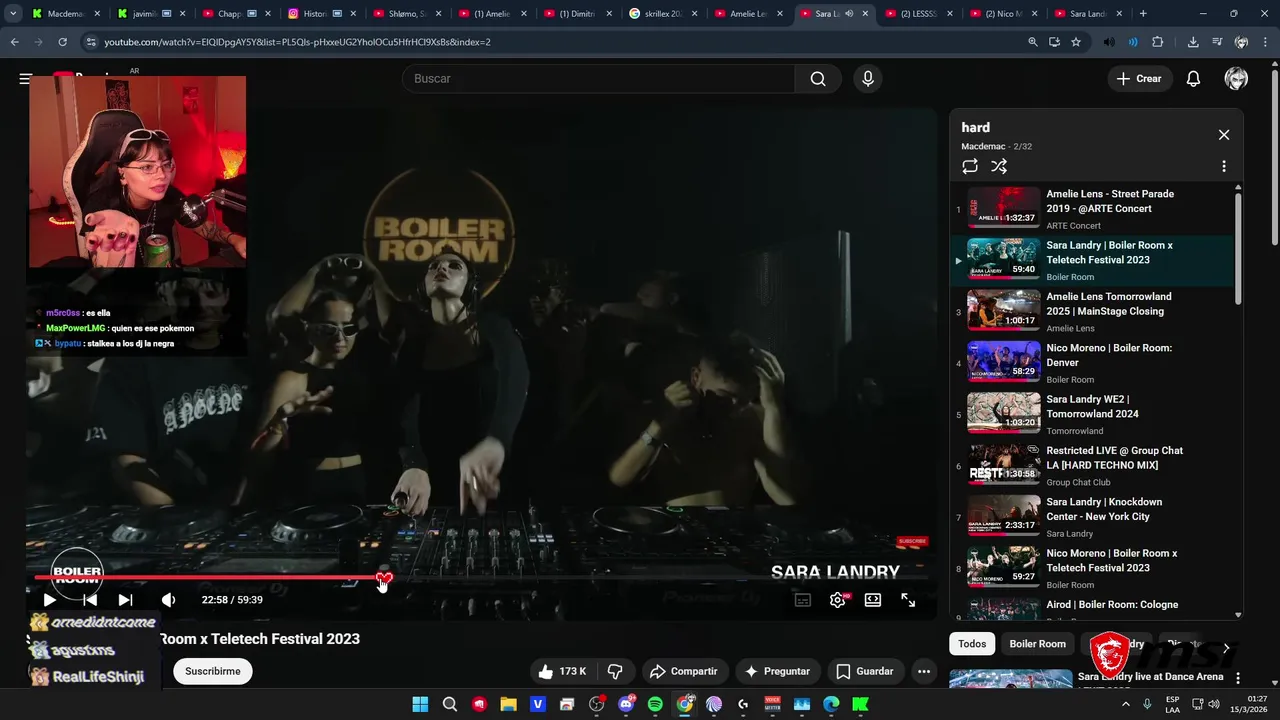This screenshot has width=1280, height=720.
Task: Open Nico Moreno Boiler Room Denver video
Action: coord(1092,363)
